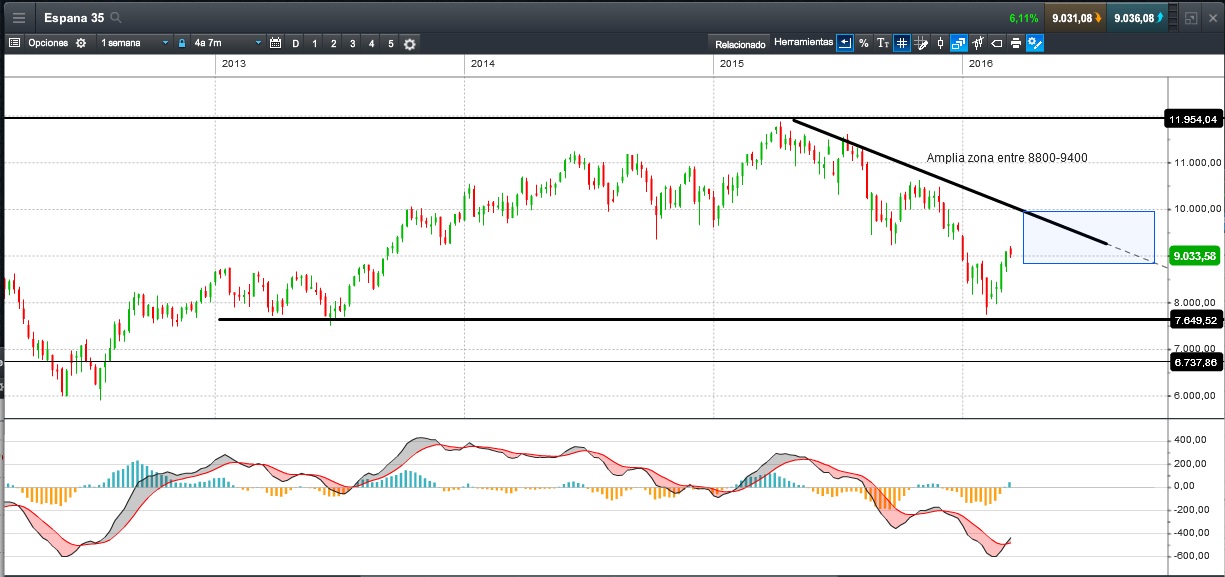Click the search icon next to Espana 35
Screen dimensions: 1225x577
tap(116, 18)
